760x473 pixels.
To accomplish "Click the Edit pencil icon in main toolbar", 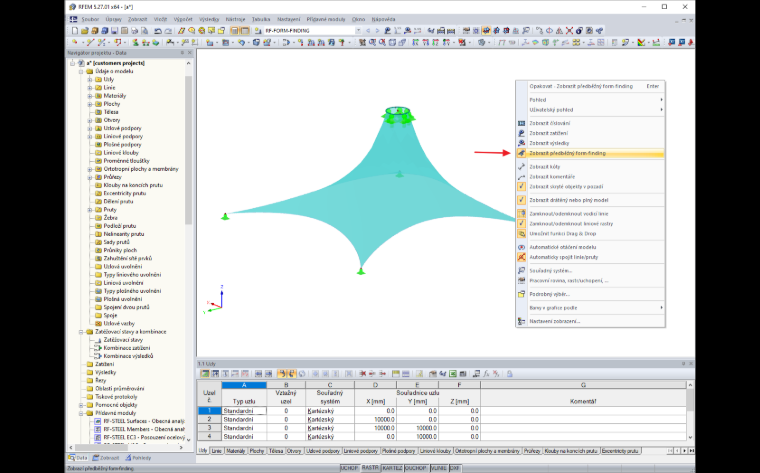I will (x=181, y=31).
